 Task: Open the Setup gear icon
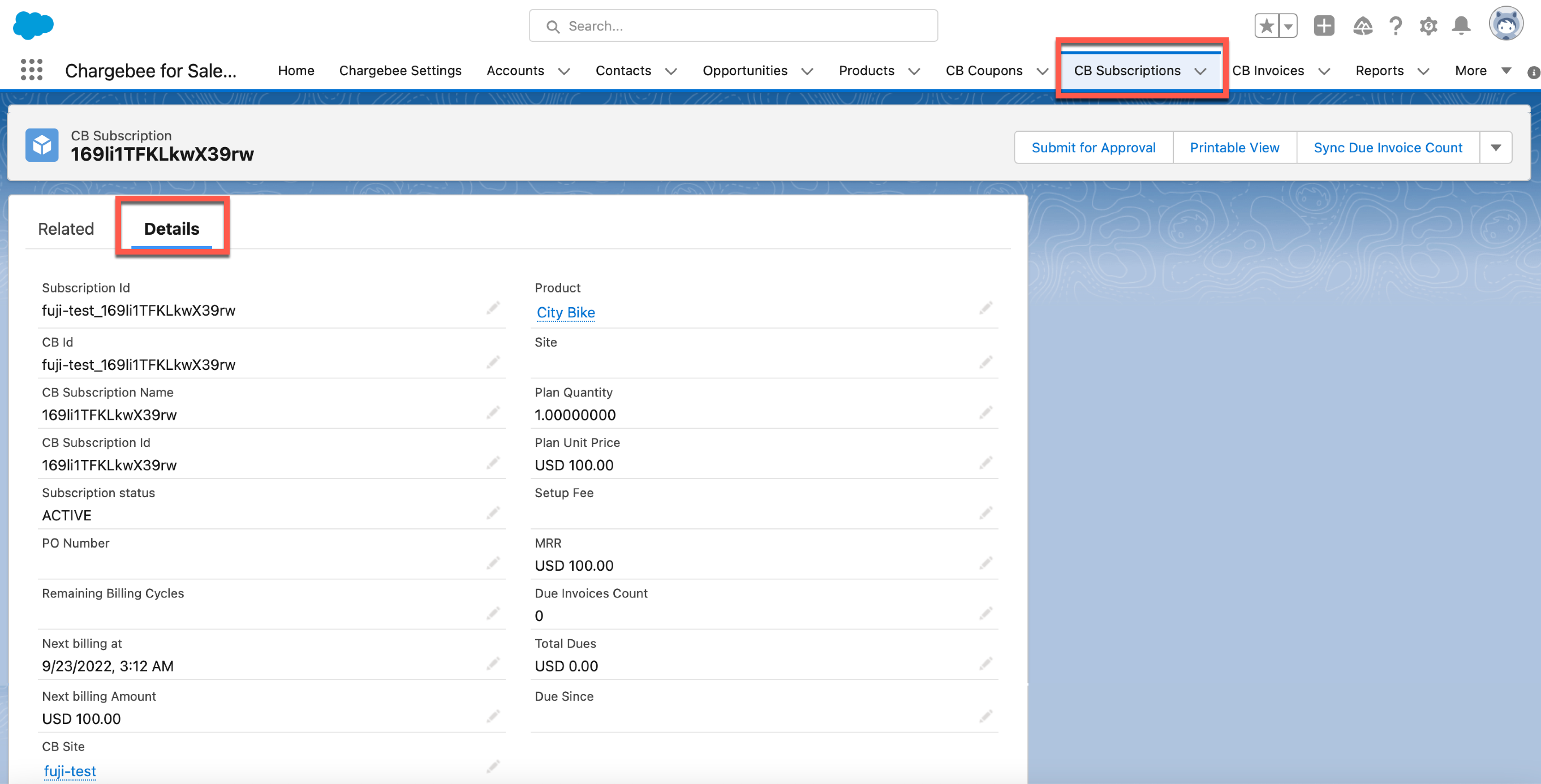(1428, 25)
